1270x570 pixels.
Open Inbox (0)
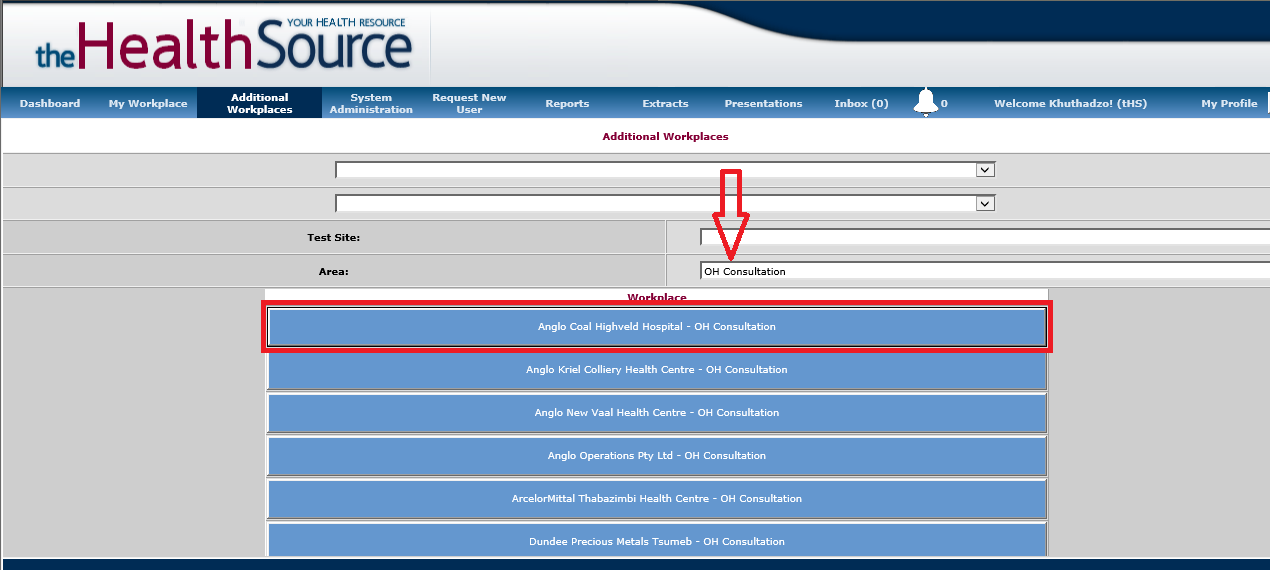861,103
